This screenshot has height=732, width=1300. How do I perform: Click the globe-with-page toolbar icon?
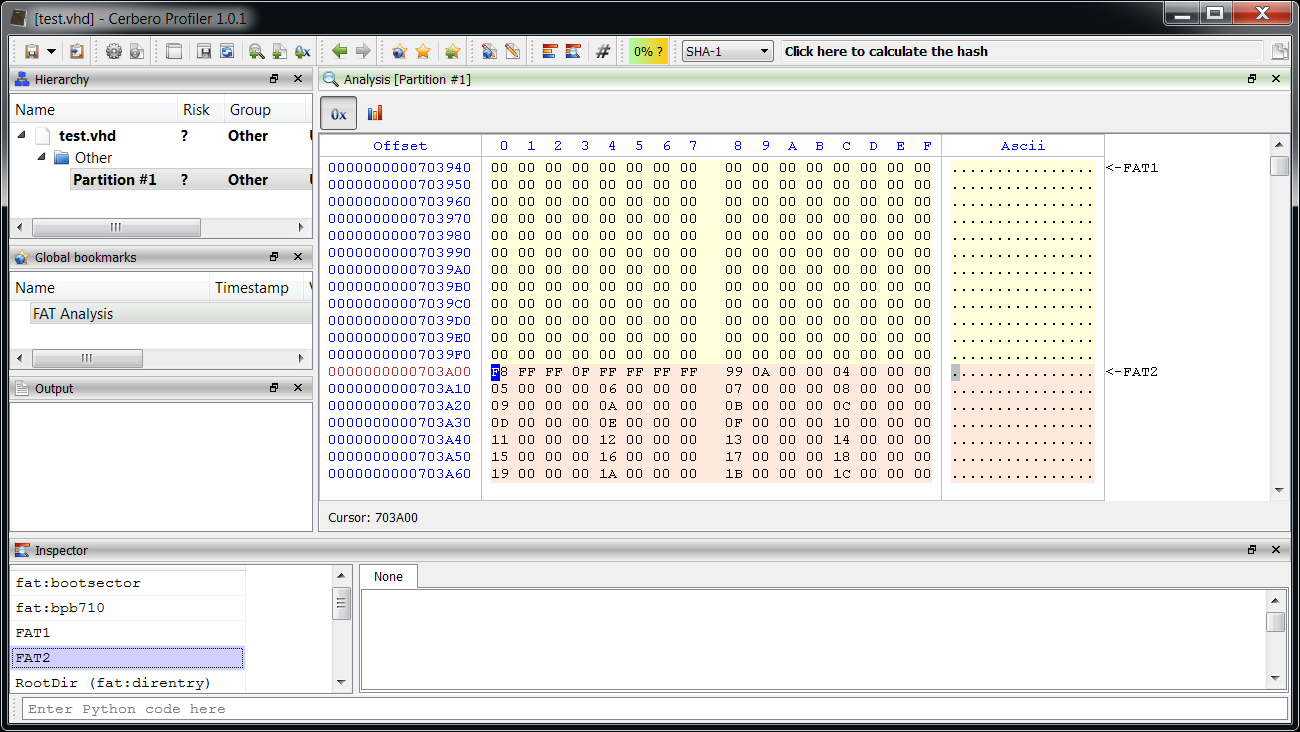coord(489,51)
